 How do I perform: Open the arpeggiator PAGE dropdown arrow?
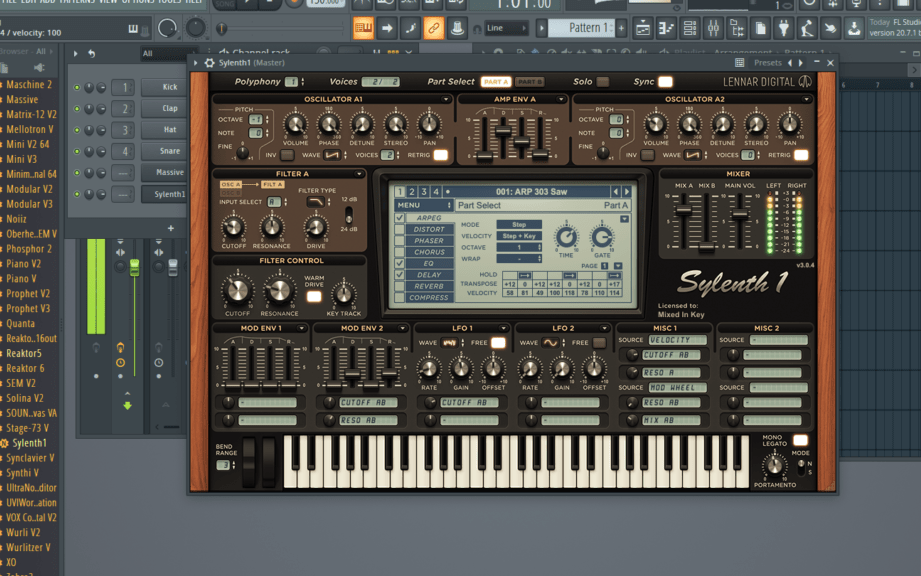click(618, 266)
